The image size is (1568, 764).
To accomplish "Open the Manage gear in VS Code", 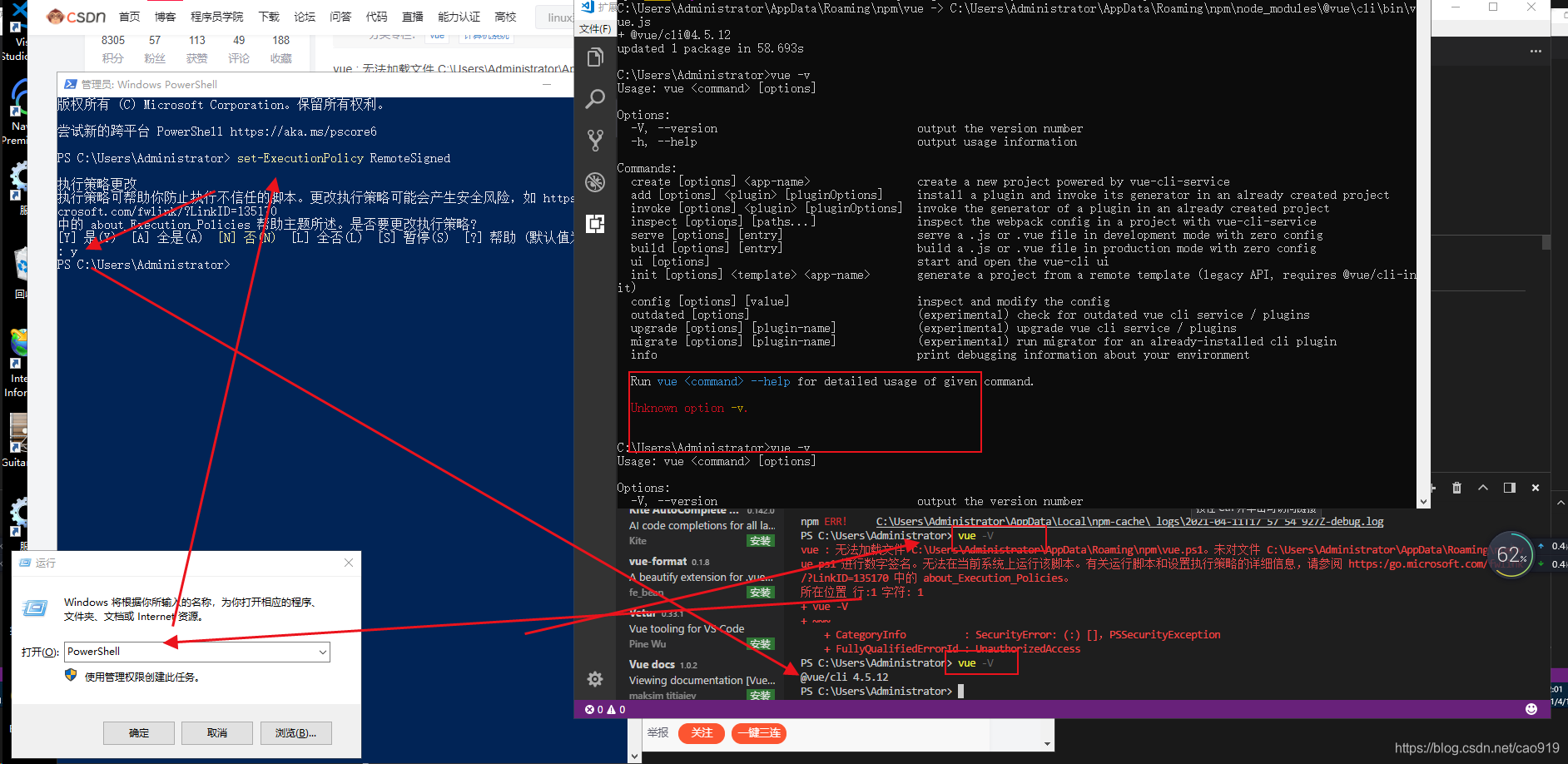I will 595,679.
